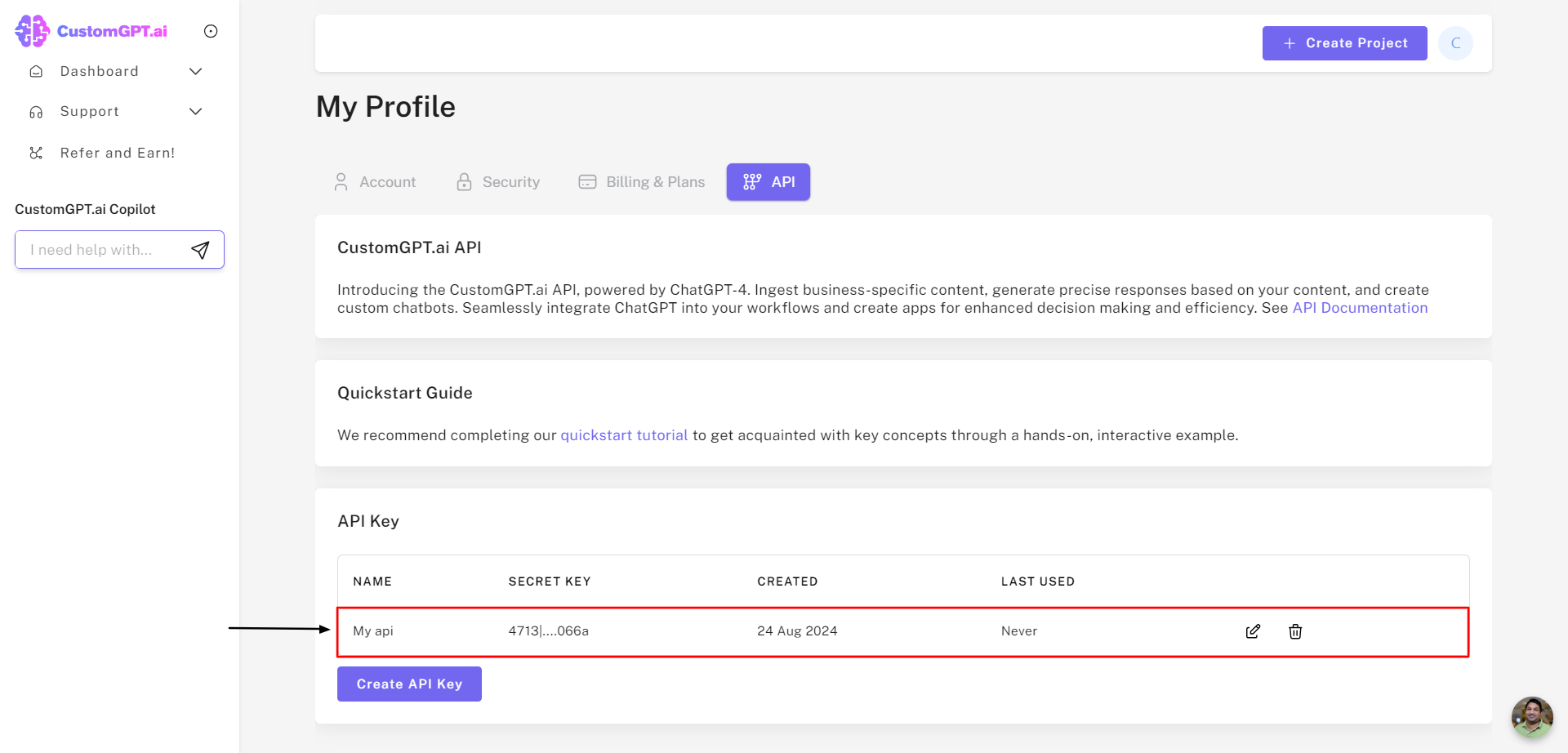This screenshot has height=753, width=1568.
Task: Click the created date '24 Aug 2024'
Action: (797, 631)
